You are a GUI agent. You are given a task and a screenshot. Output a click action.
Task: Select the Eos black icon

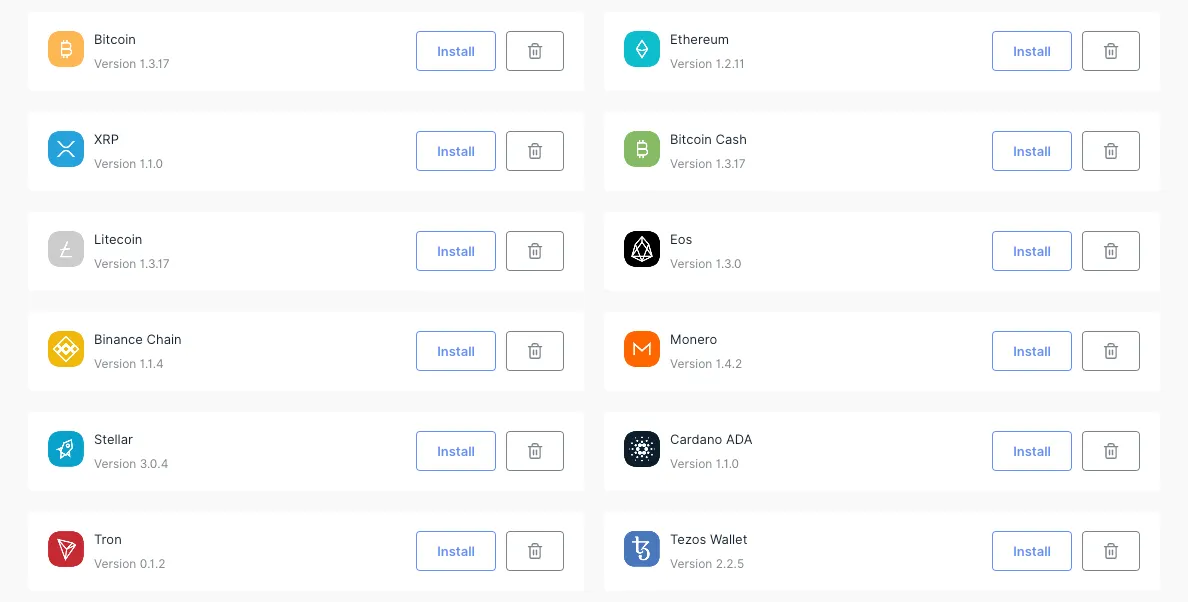pyautogui.click(x=641, y=249)
